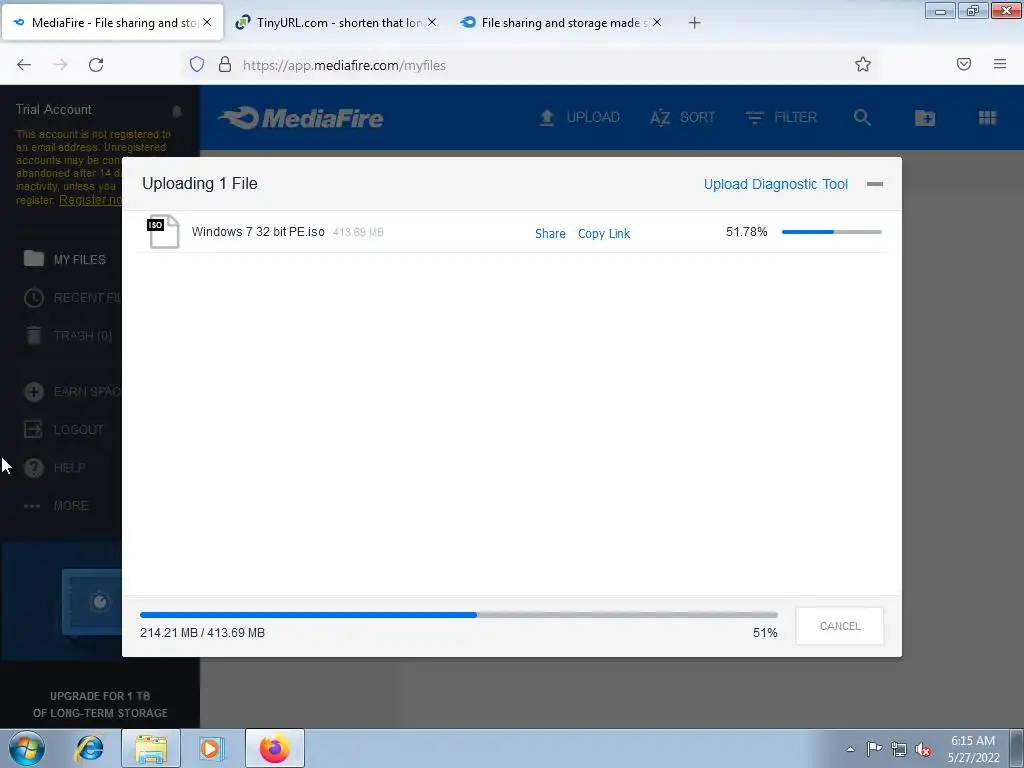This screenshot has width=1024, height=768.
Task: Open Internet Explorer from taskbar
Action: (89, 748)
